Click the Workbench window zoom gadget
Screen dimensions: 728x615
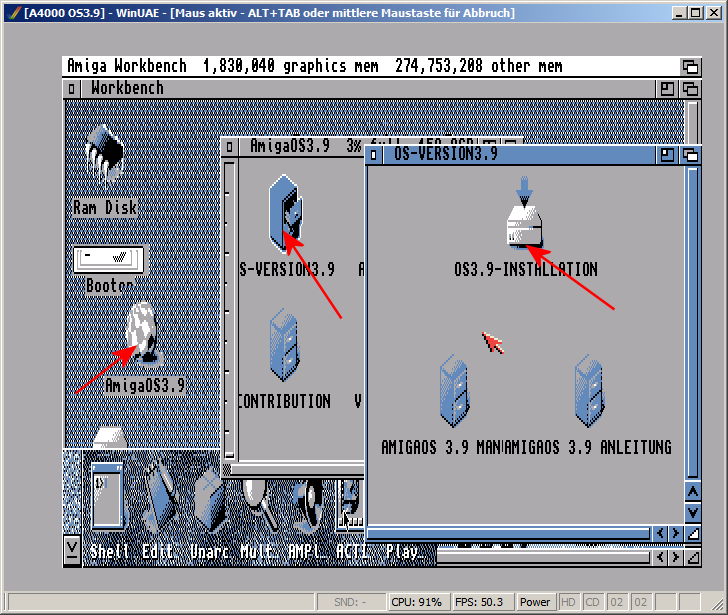point(667,89)
